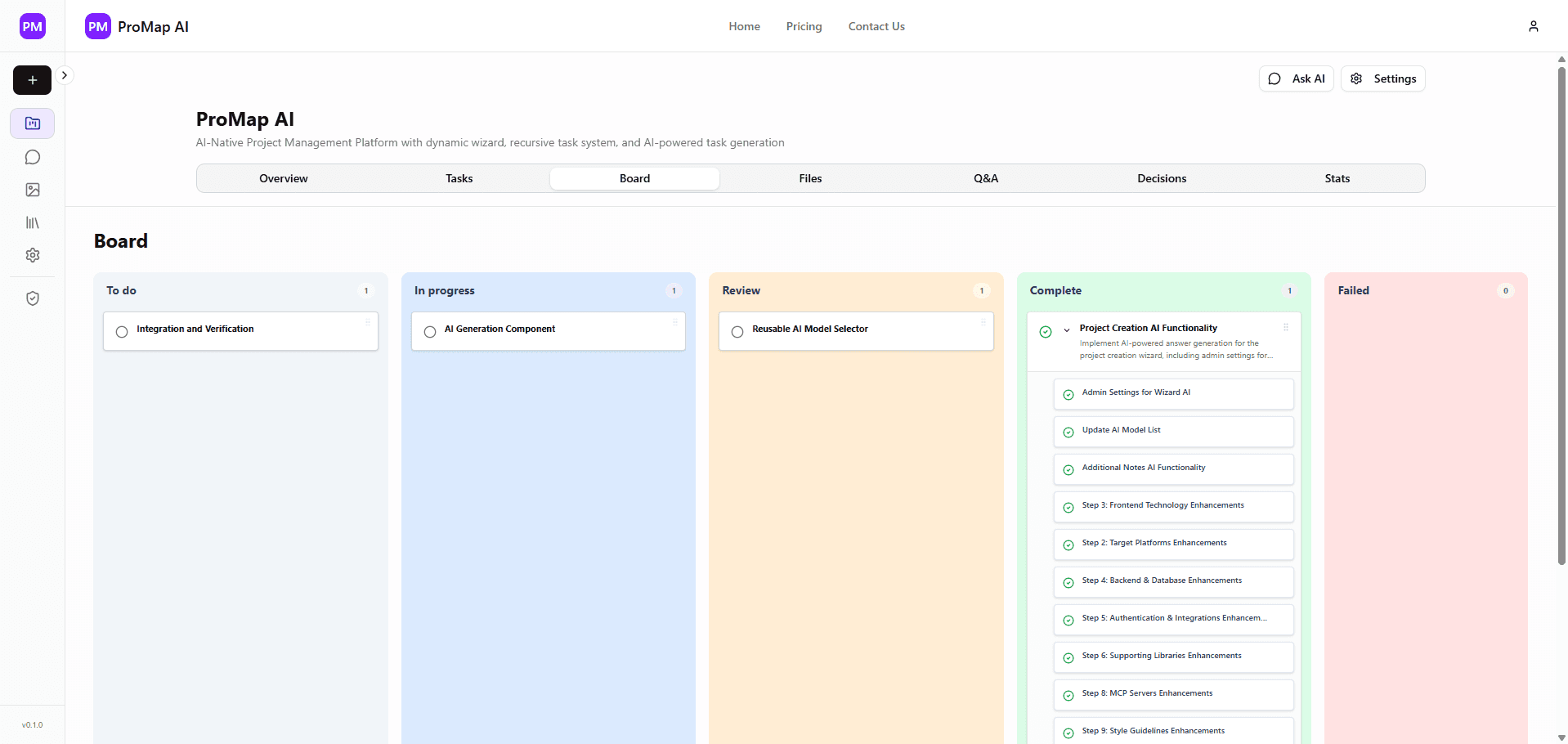This screenshot has height=744, width=1568.
Task: Open the projects icon in sidebar
Action: tap(33, 123)
